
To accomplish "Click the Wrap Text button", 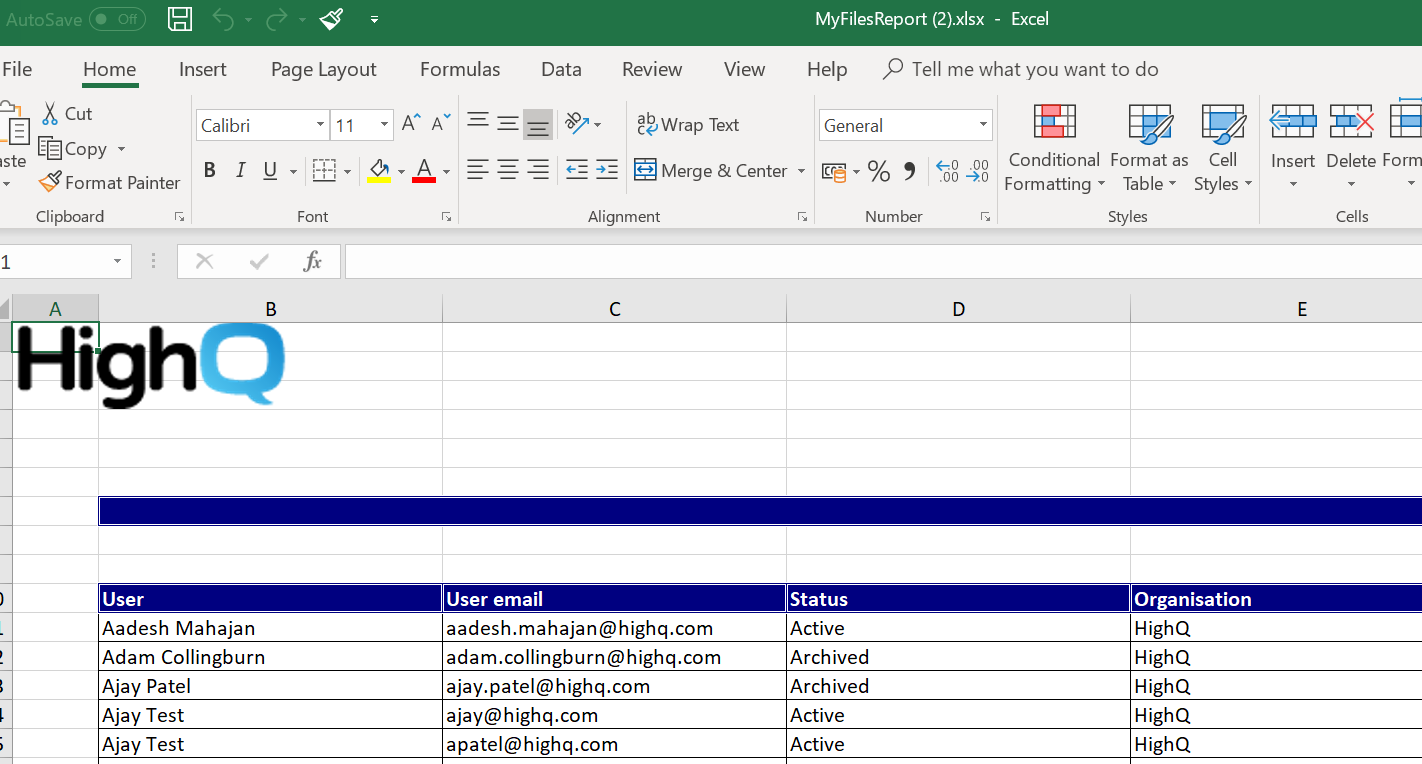I will 688,125.
